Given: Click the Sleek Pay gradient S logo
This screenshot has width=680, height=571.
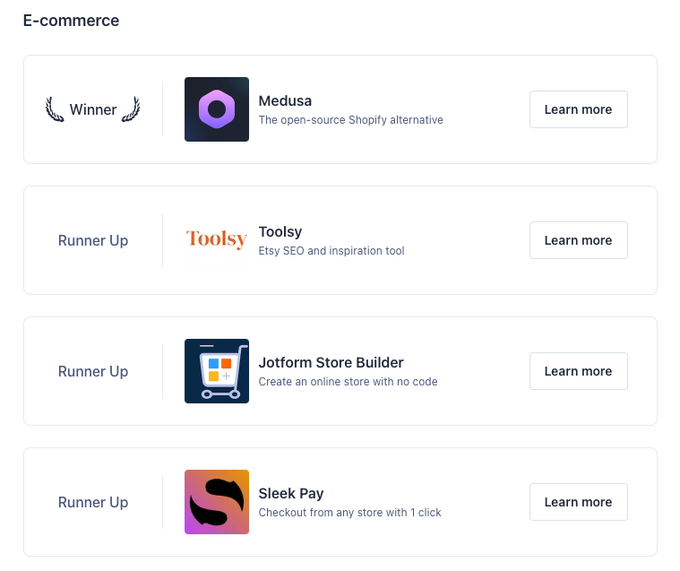Looking at the screenshot, I should coord(216,502).
